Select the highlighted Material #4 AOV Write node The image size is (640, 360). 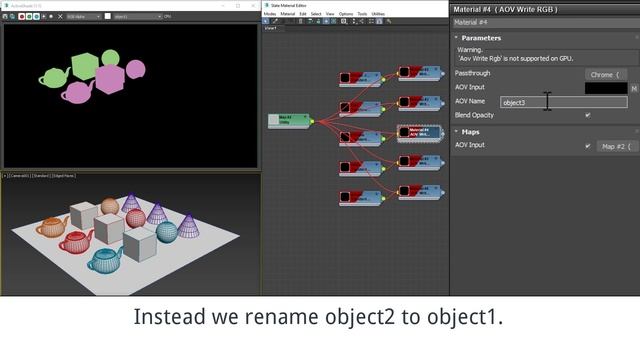[x=420, y=133]
